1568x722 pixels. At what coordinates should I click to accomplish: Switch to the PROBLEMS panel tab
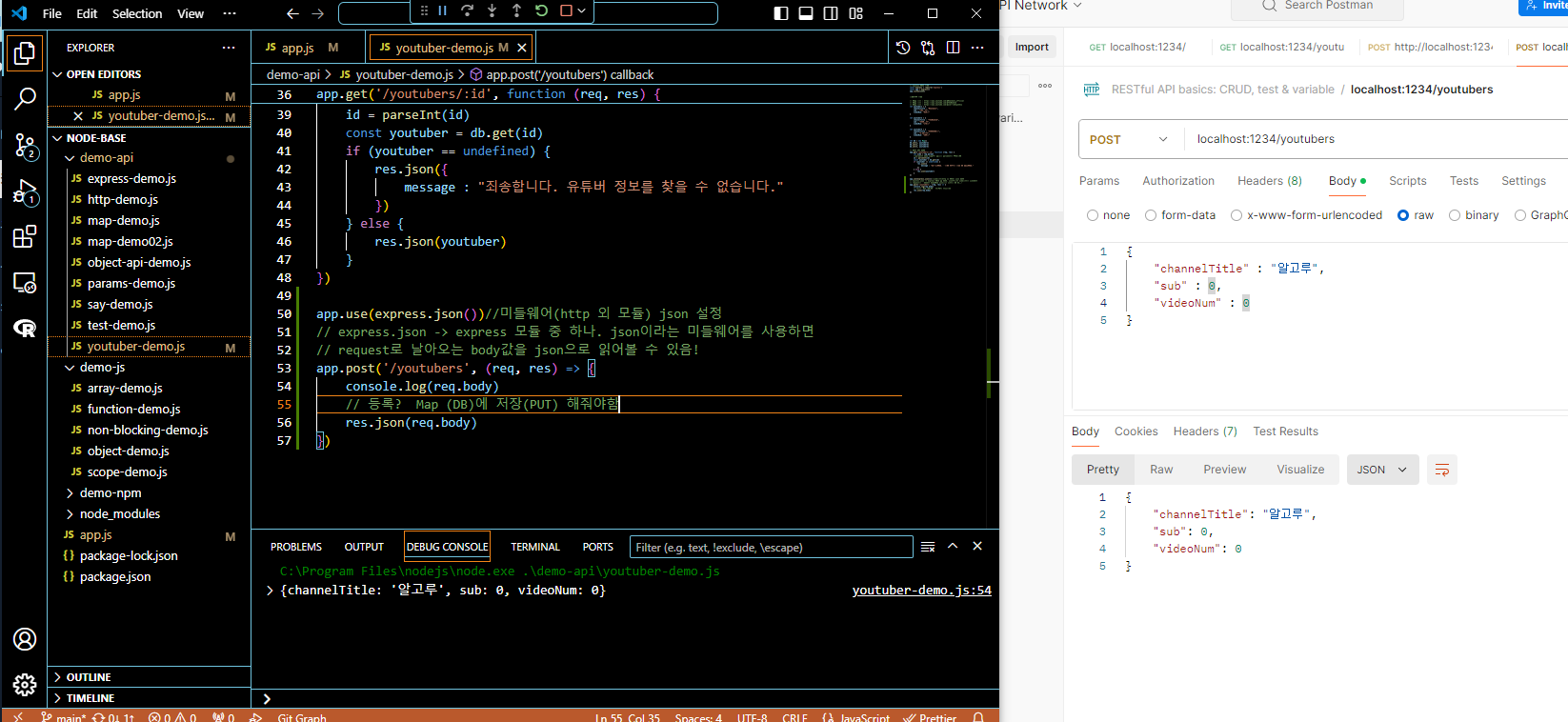[x=296, y=547]
